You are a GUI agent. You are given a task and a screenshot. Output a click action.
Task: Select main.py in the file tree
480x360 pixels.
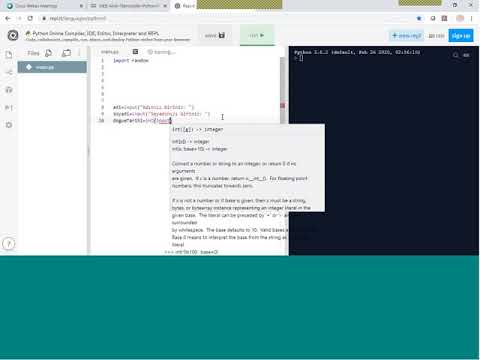[x=52, y=67]
